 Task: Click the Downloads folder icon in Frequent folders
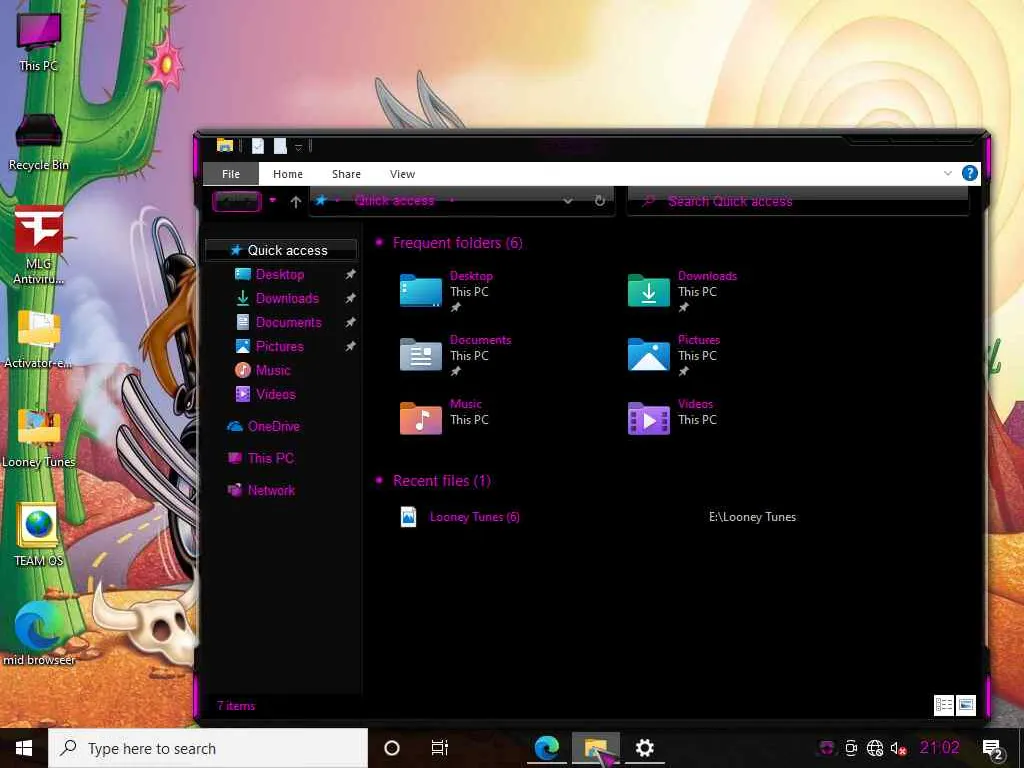pyautogui.click(x=648, y=291)
